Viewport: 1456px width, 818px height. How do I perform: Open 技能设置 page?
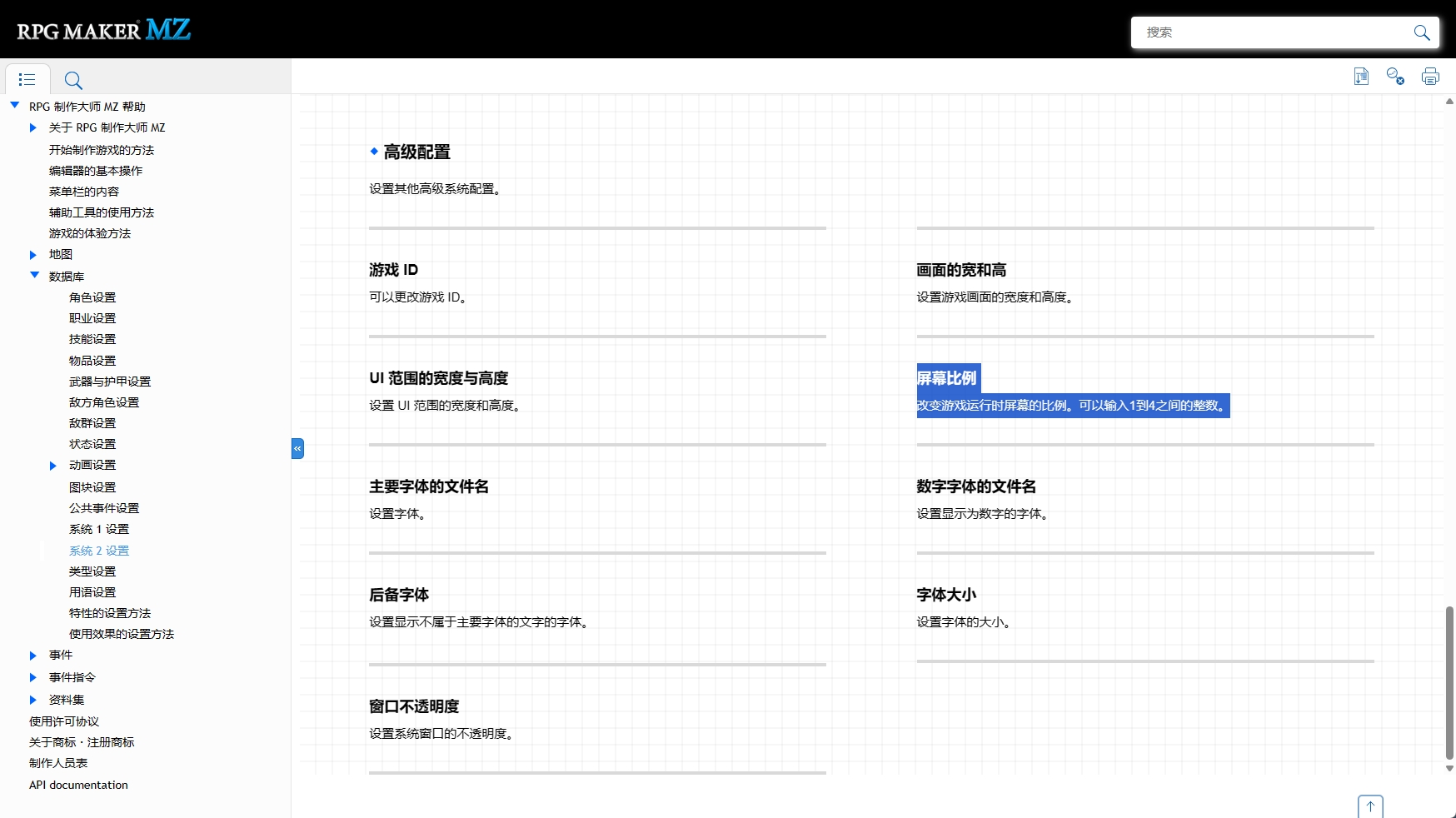92,339
